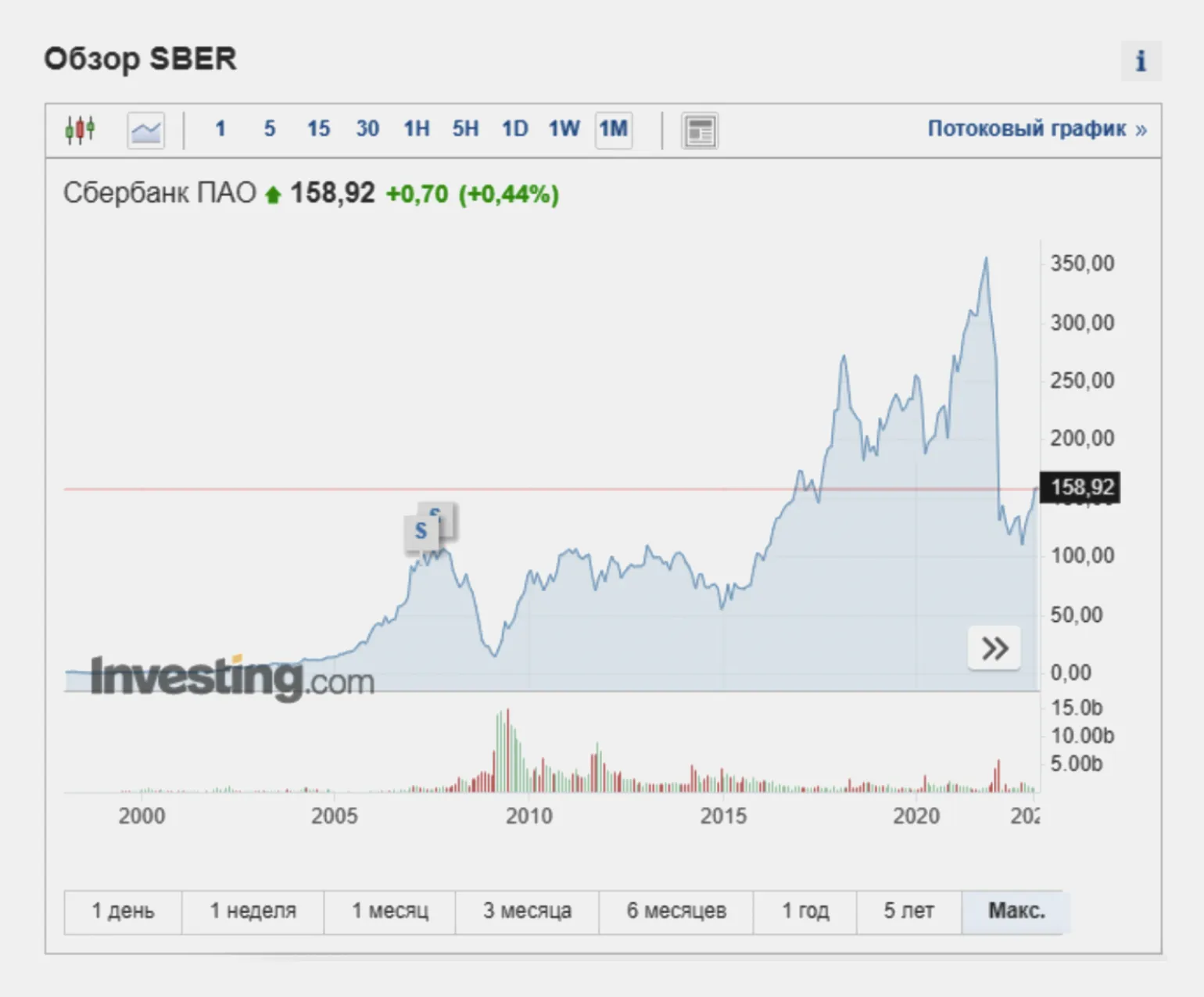Click the front S event marker
The image size is (1204, 997).
tap(421, 532)
